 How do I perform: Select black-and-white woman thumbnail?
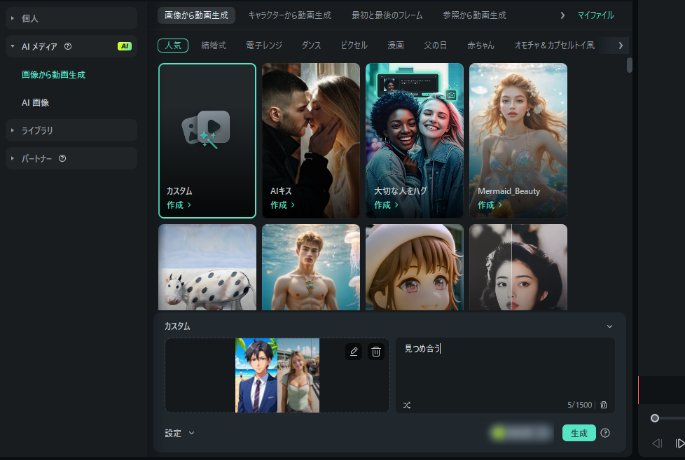[x=518, y=267]
